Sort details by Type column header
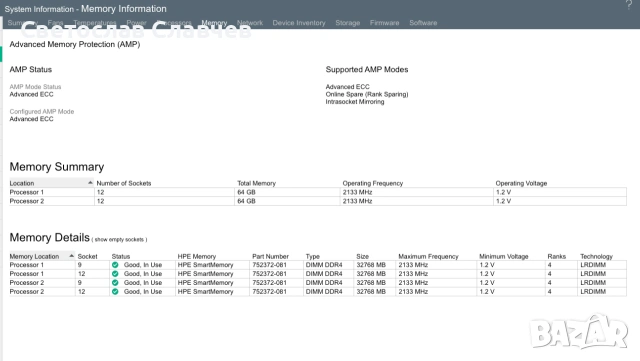Image resolution: width=640 pixels, height=361 pixels. coord(313,256)
